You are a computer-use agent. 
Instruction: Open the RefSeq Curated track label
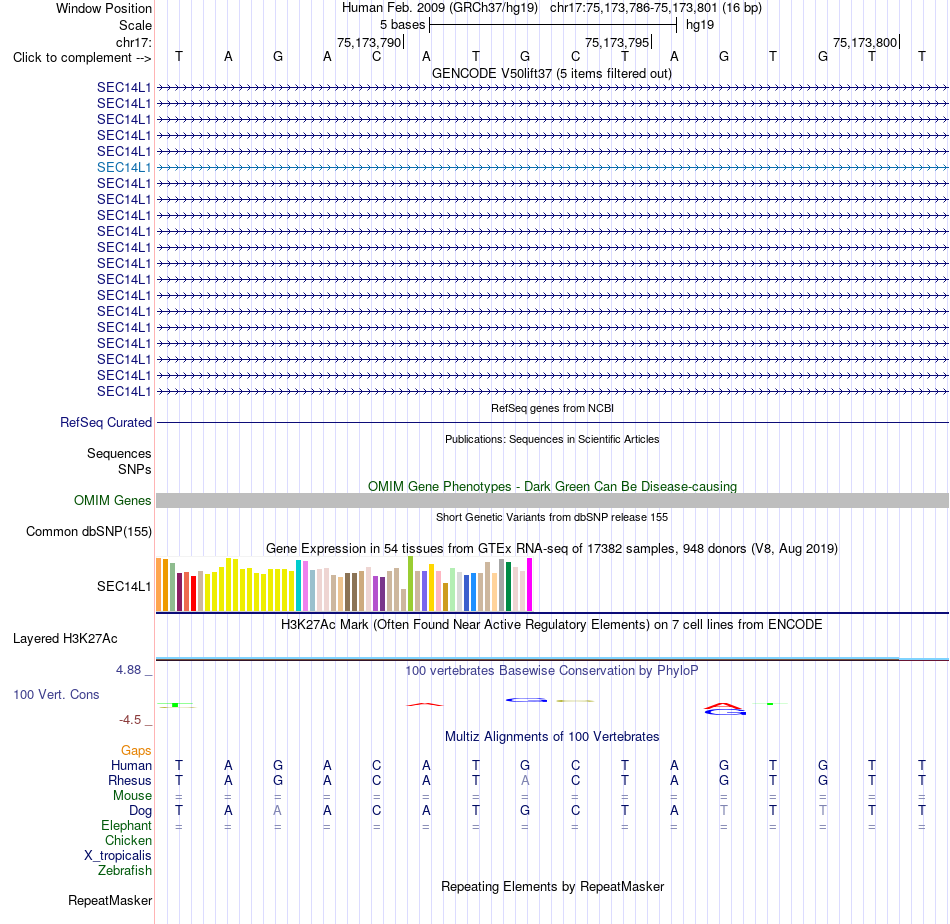(x=106, y=422)
